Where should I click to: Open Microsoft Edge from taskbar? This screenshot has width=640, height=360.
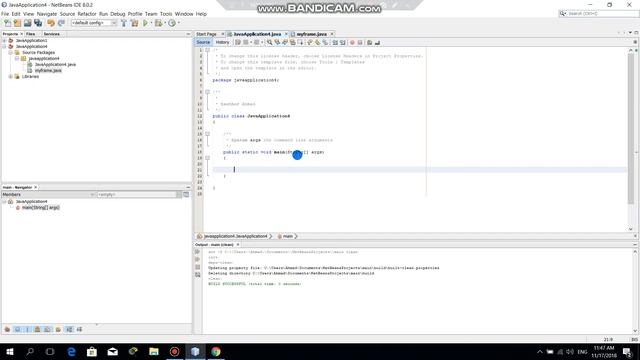pyautogui.click(x=71, y=351)
